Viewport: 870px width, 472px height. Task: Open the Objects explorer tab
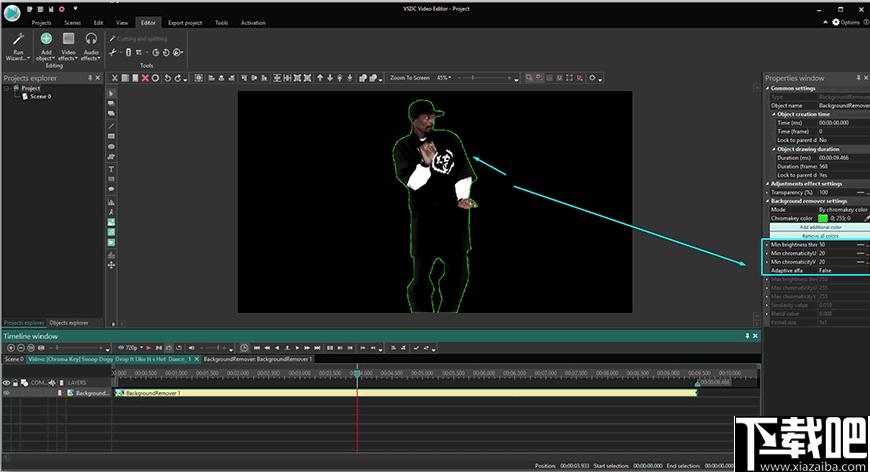(x=69, y=322)
